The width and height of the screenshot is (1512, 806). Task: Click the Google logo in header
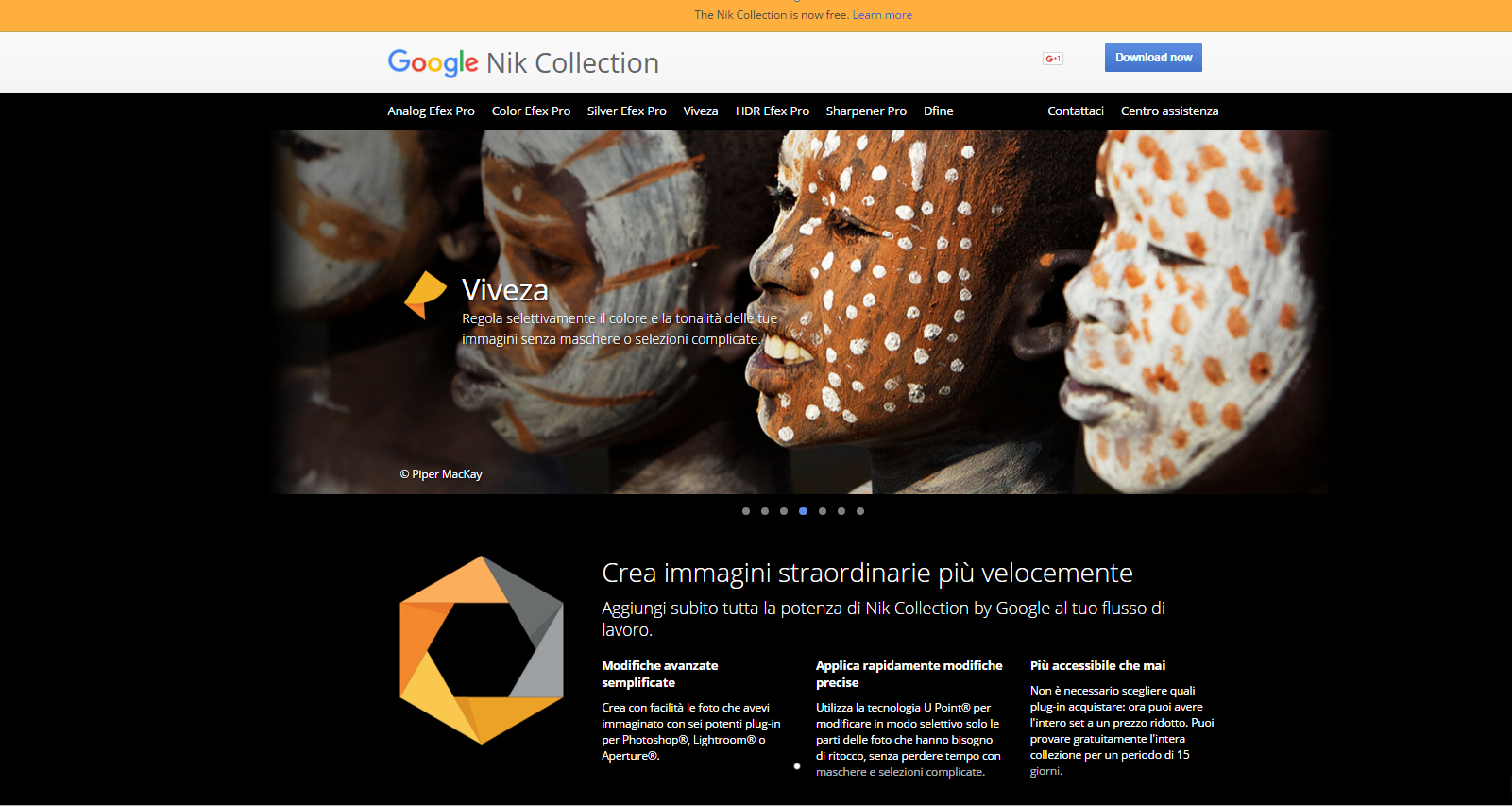(433, 62)
